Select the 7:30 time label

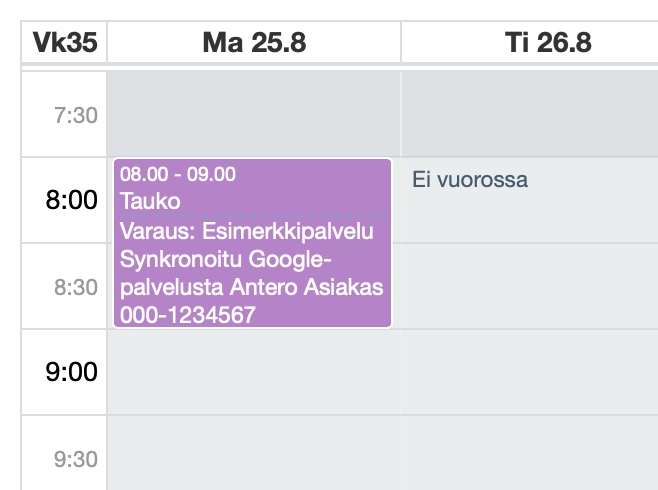point(76,115)
